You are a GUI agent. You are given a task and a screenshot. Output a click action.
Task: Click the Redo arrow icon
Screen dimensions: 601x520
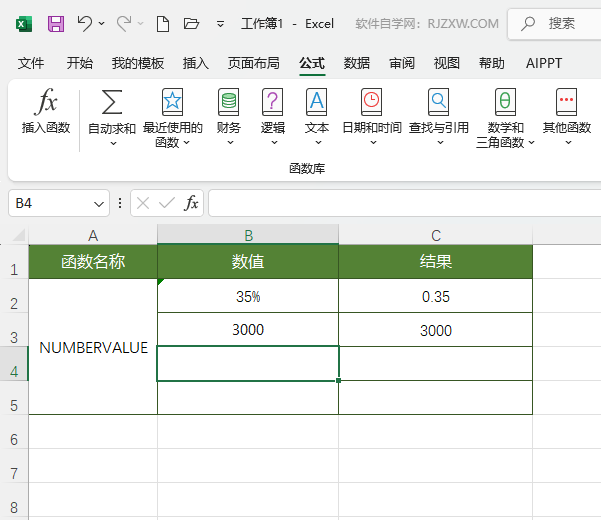pyautogui.click(x=124, y=23)
